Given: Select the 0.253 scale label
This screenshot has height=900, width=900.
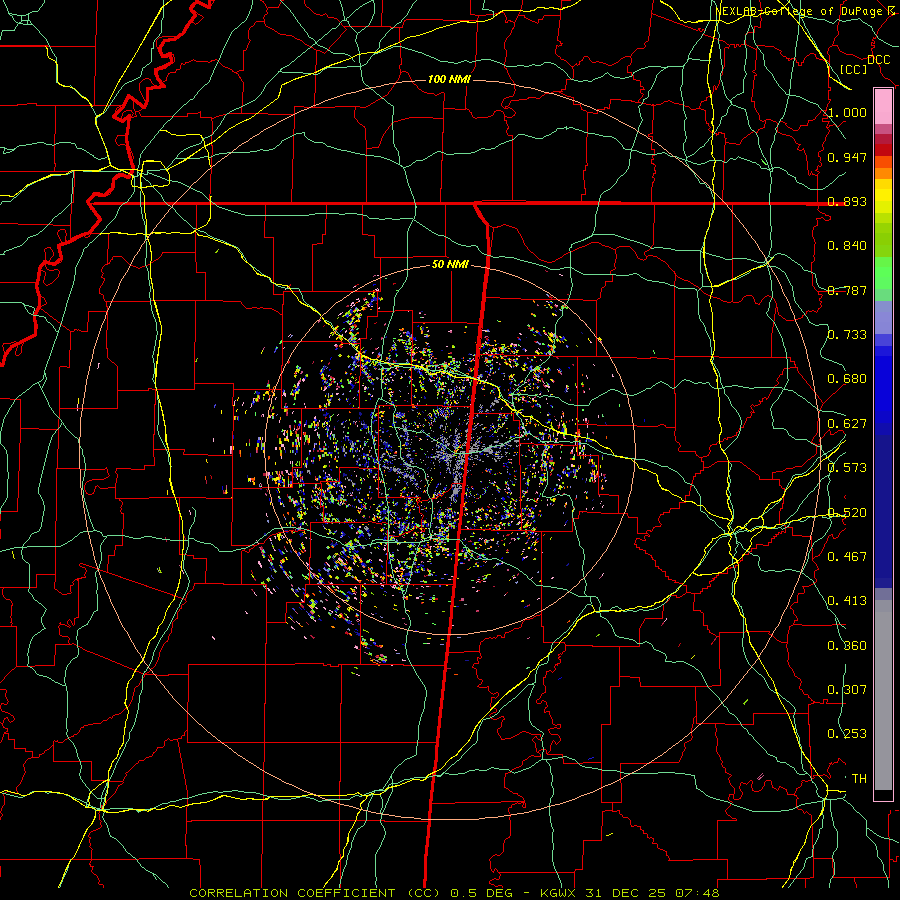Looking at the screenshot, I should [847, 734].
